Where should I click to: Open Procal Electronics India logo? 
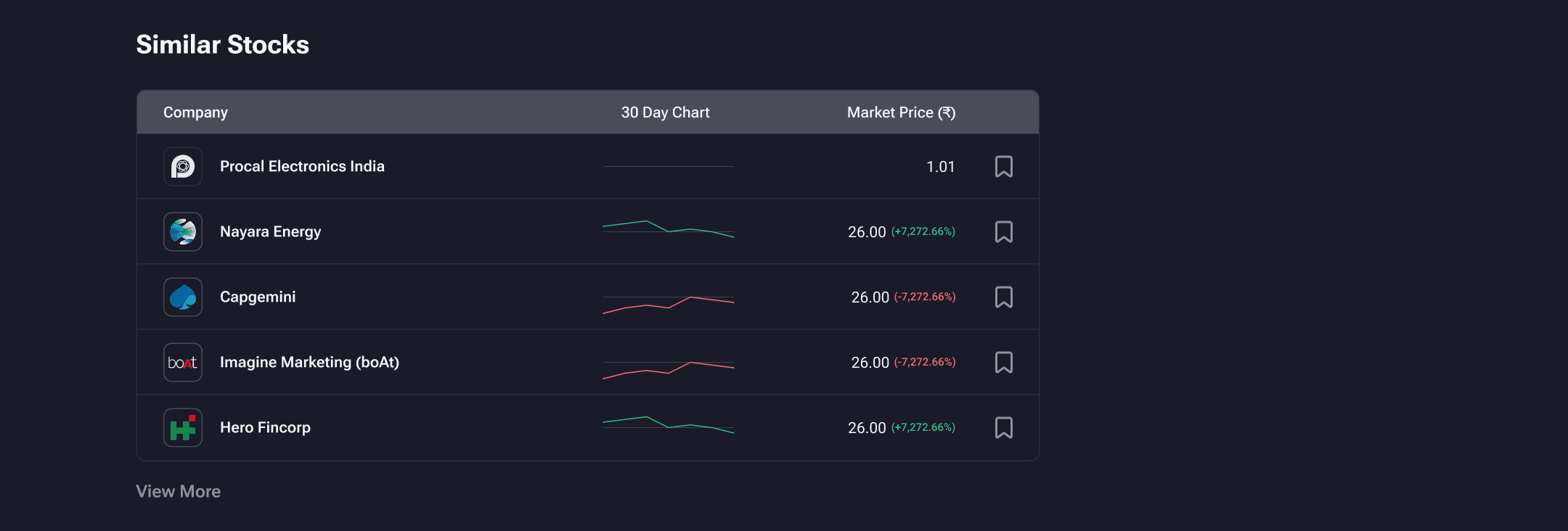pyautogui.click(x=183, y=167)
